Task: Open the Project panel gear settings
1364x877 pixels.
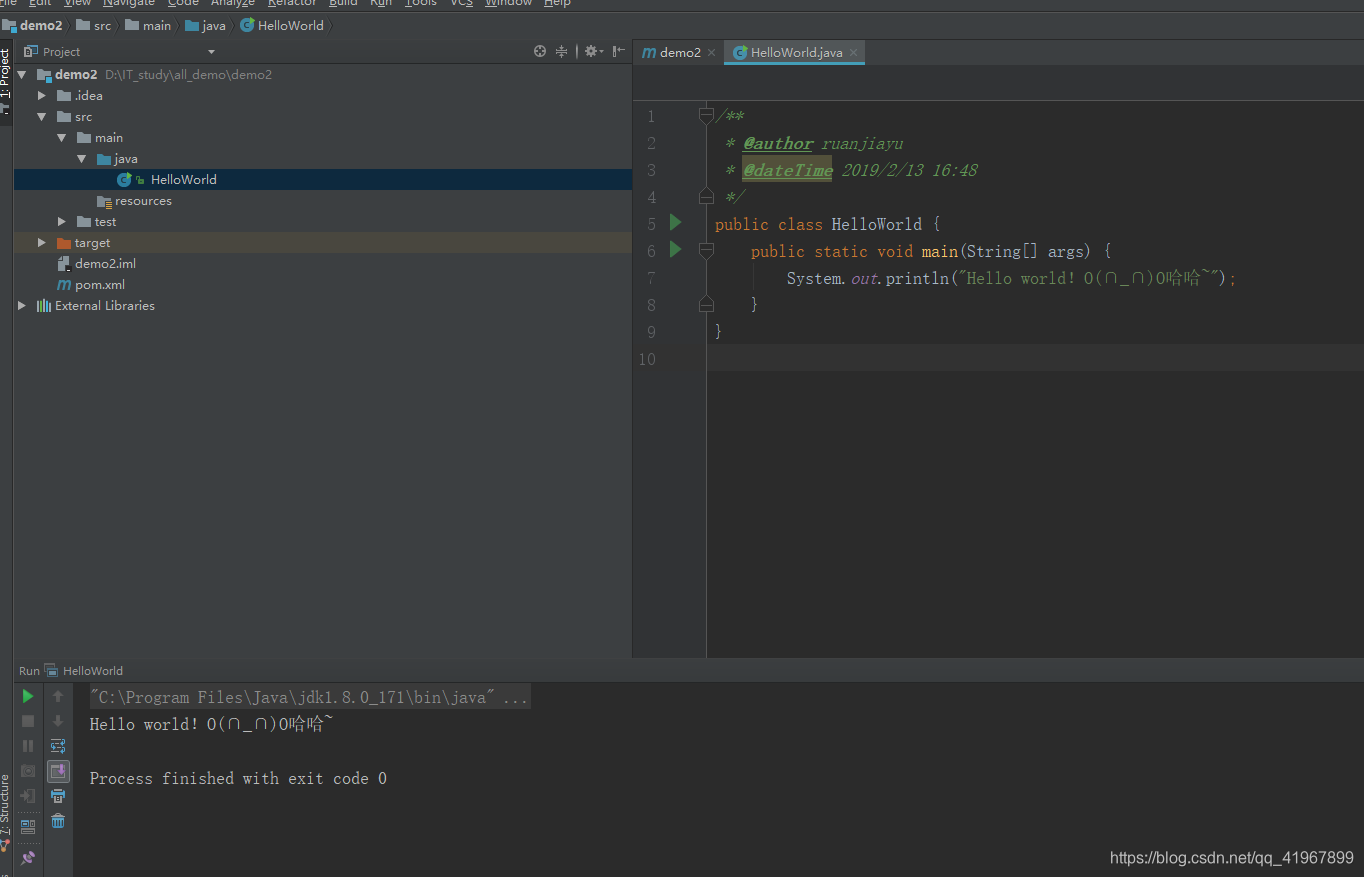Action: [x=591, y=51]
